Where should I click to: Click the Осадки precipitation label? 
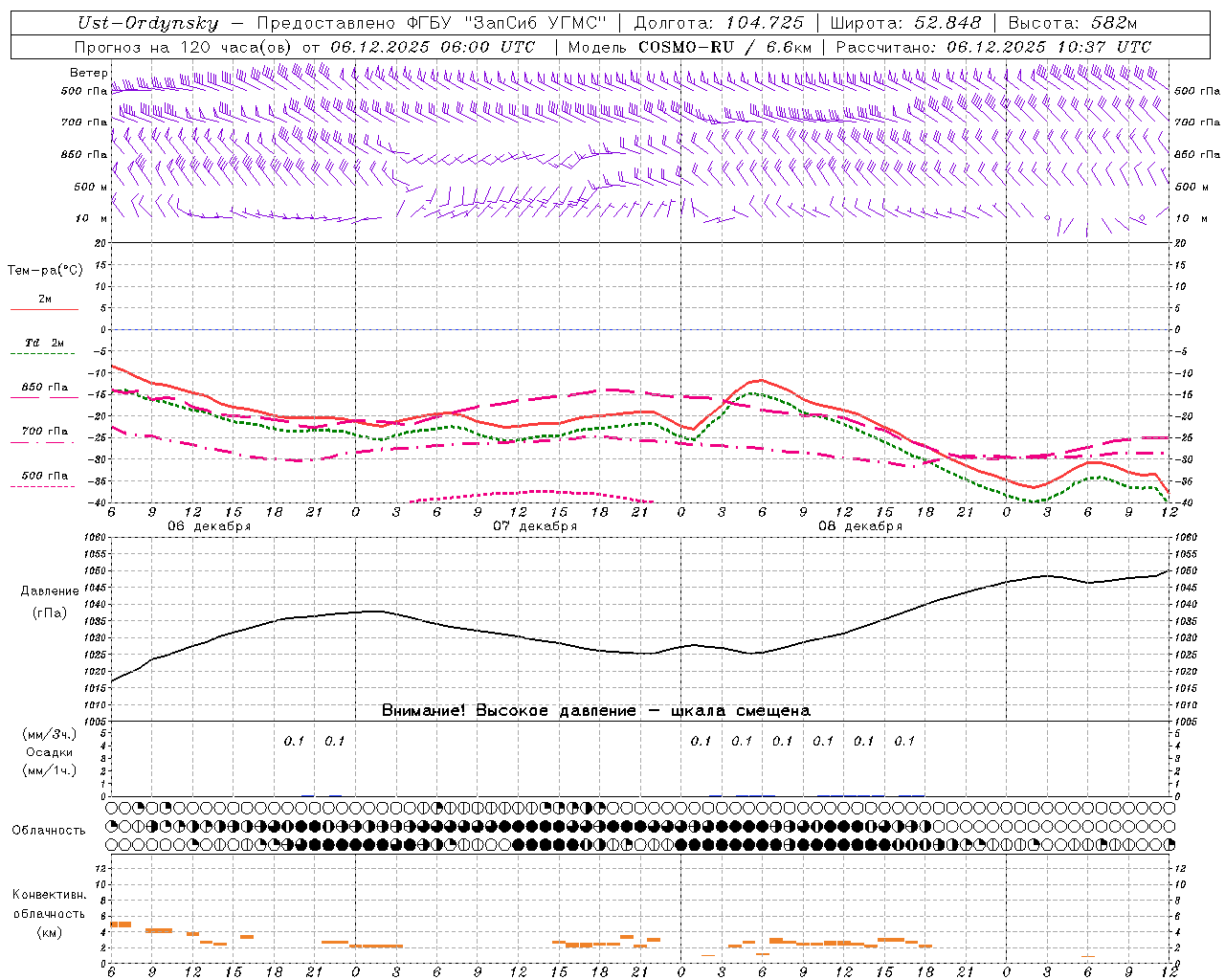pos(50,752)
